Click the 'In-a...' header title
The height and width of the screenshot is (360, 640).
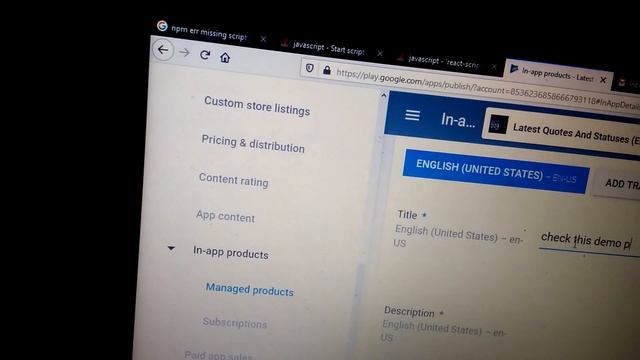[458, 120]
